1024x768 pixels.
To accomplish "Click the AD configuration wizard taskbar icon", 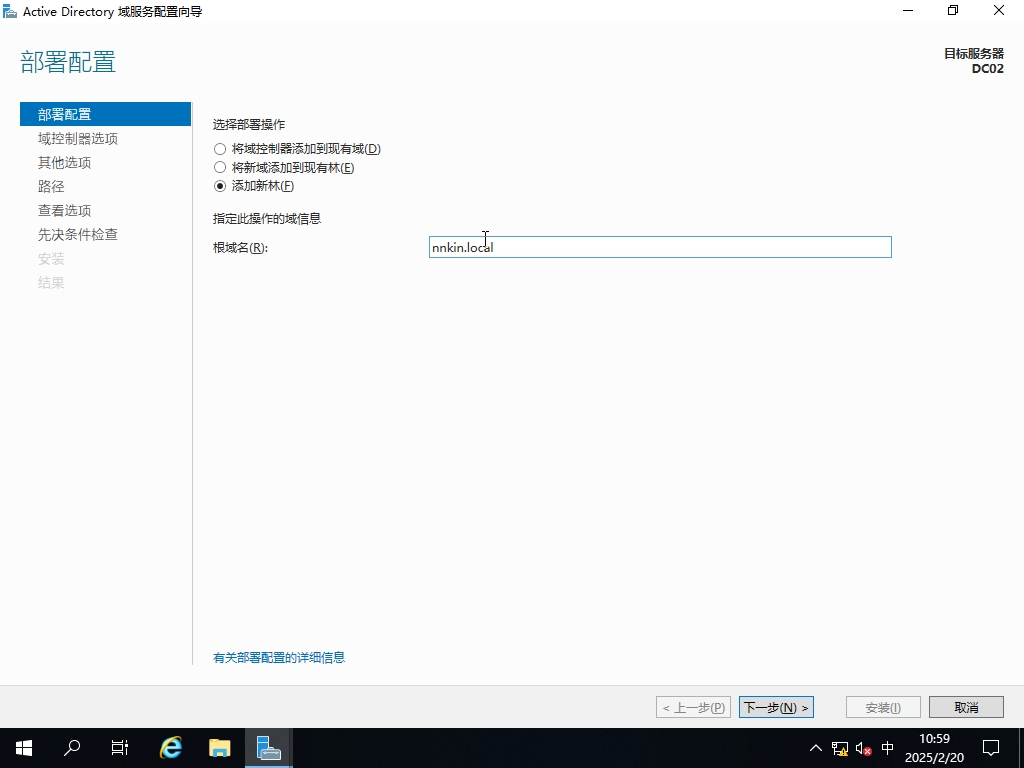I will click(x=268, y=747).
